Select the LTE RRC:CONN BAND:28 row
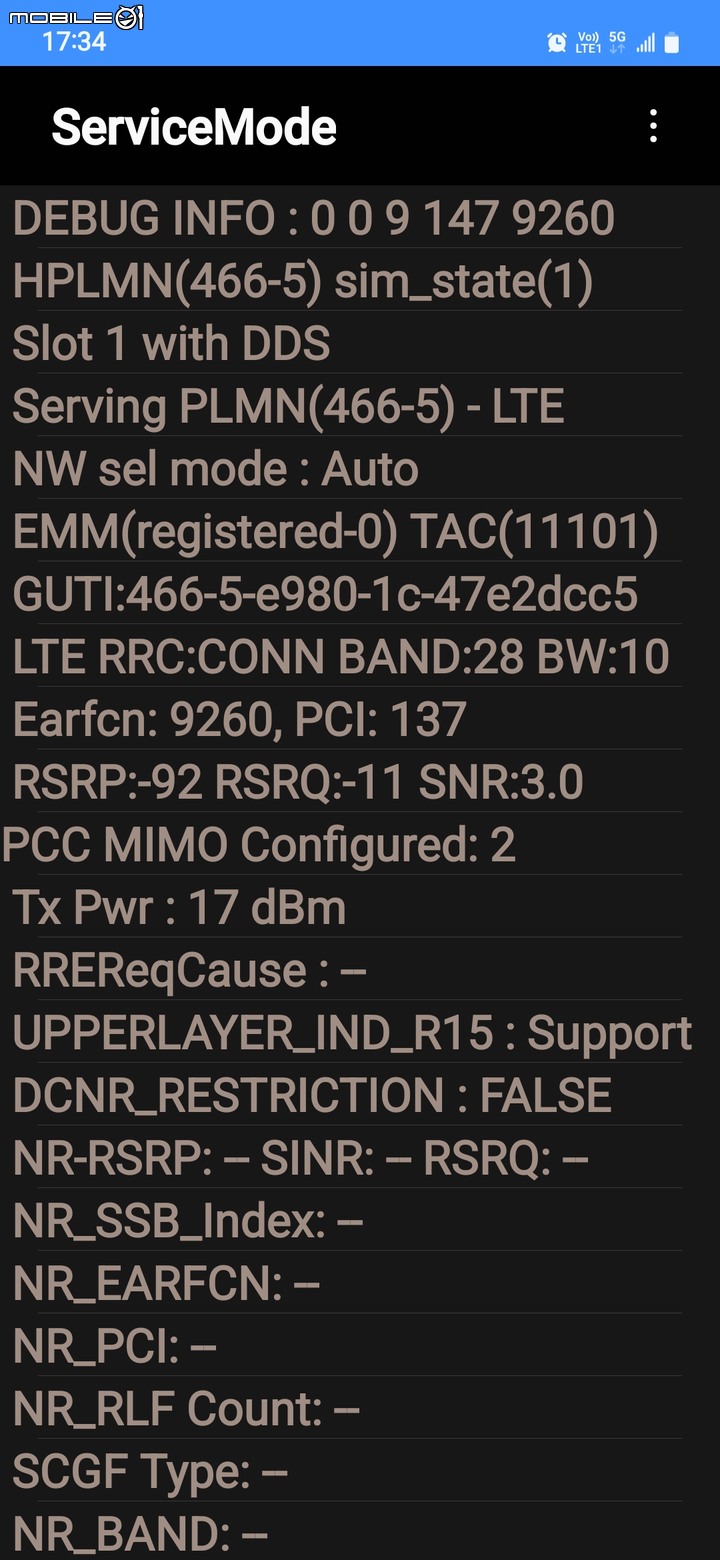Screen dimensions: 720x1560 347,656
